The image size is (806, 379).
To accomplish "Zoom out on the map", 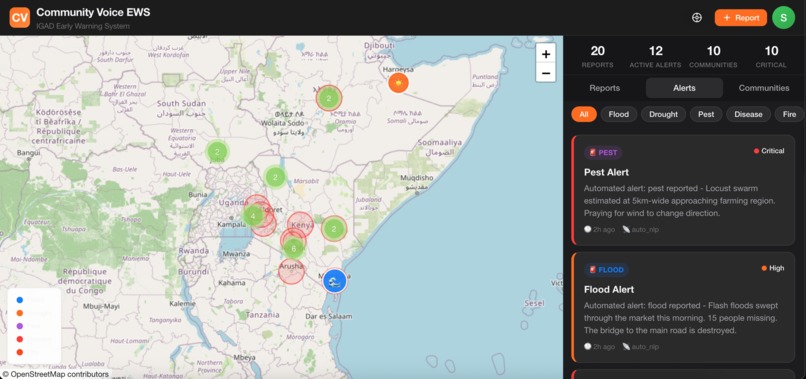I will [545, 73].
